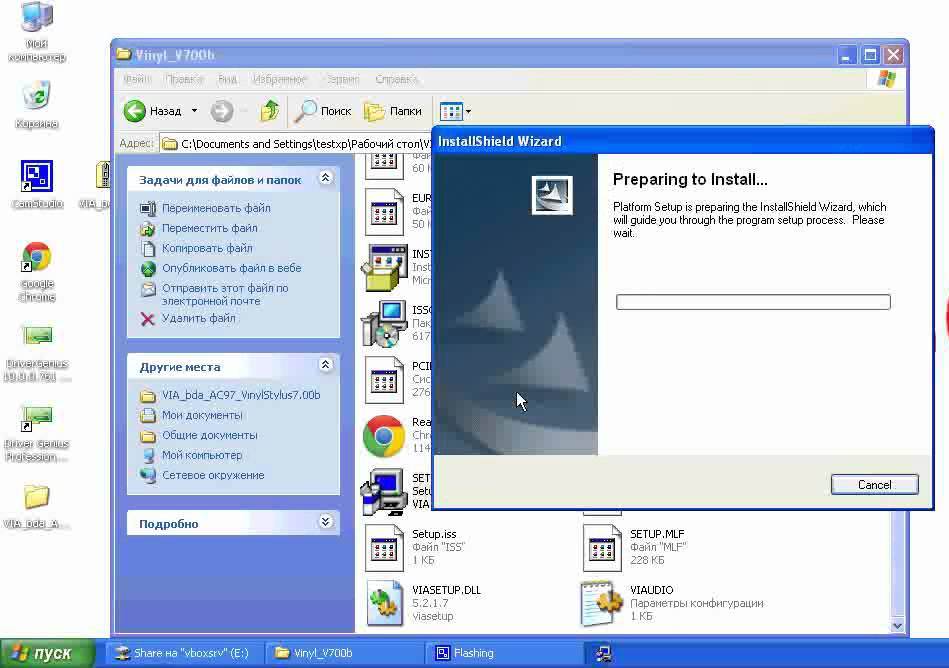Viewport: 949px width, 668px height.
Task: Click the address bar path field
Action: [x=300, y=144]
